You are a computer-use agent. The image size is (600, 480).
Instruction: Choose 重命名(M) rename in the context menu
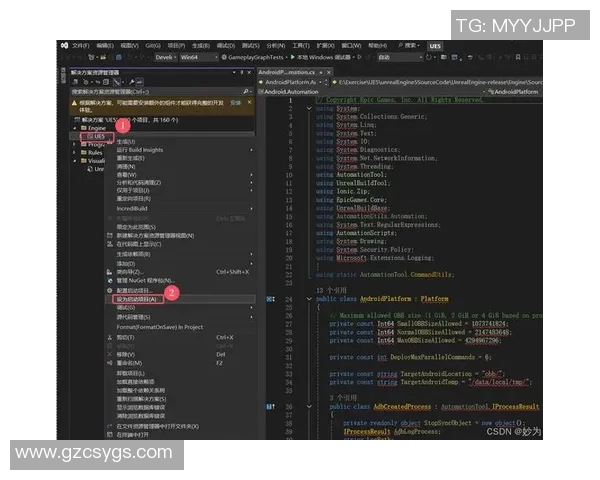(129, 363)
